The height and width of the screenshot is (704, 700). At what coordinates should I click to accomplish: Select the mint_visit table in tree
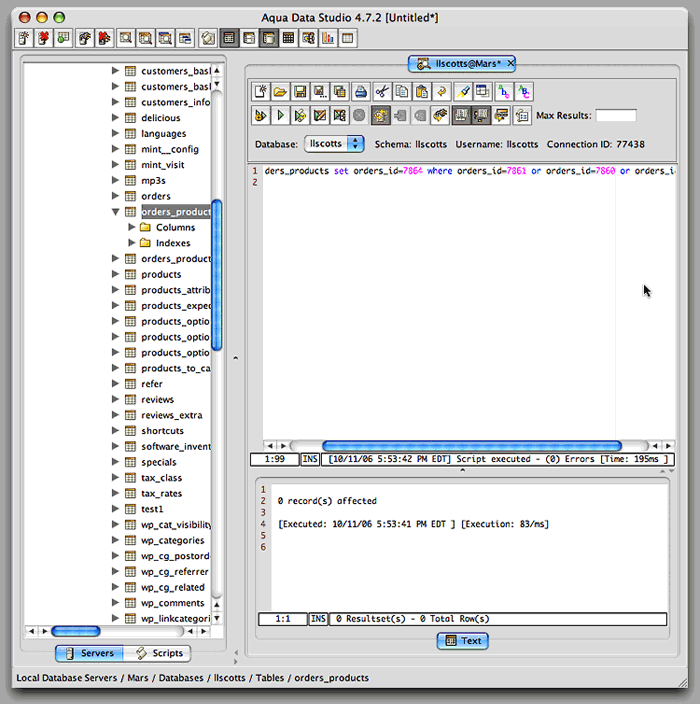tap(163, 165)
